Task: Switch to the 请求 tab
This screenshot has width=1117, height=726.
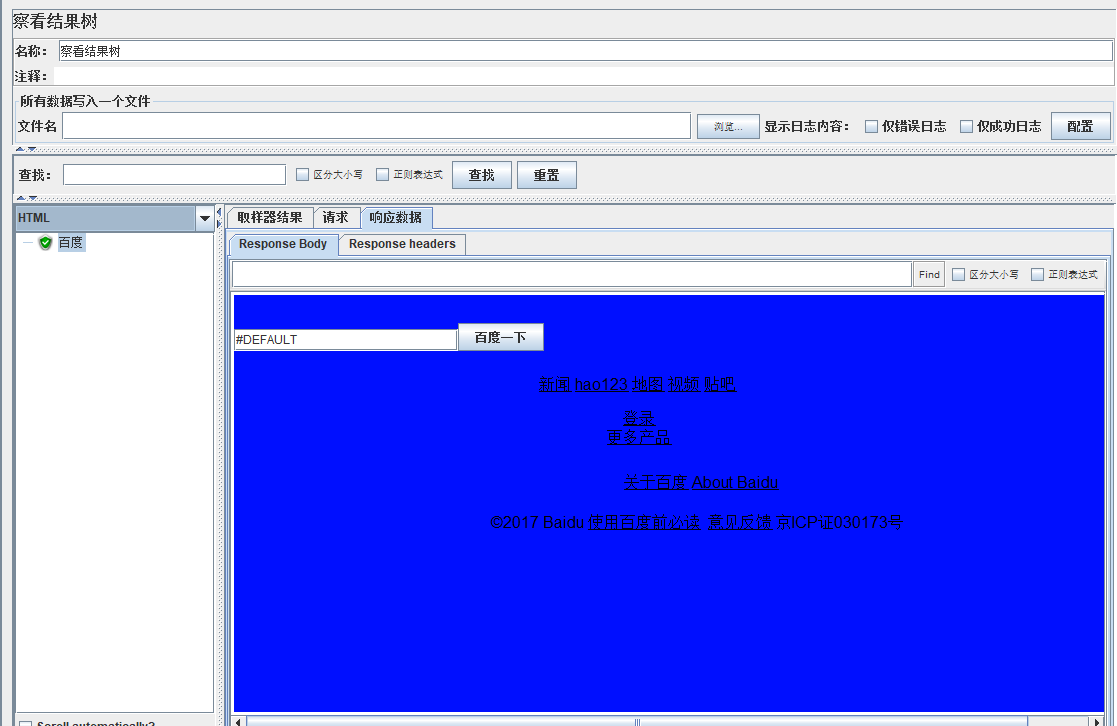Action: click(x=336, y=217)
